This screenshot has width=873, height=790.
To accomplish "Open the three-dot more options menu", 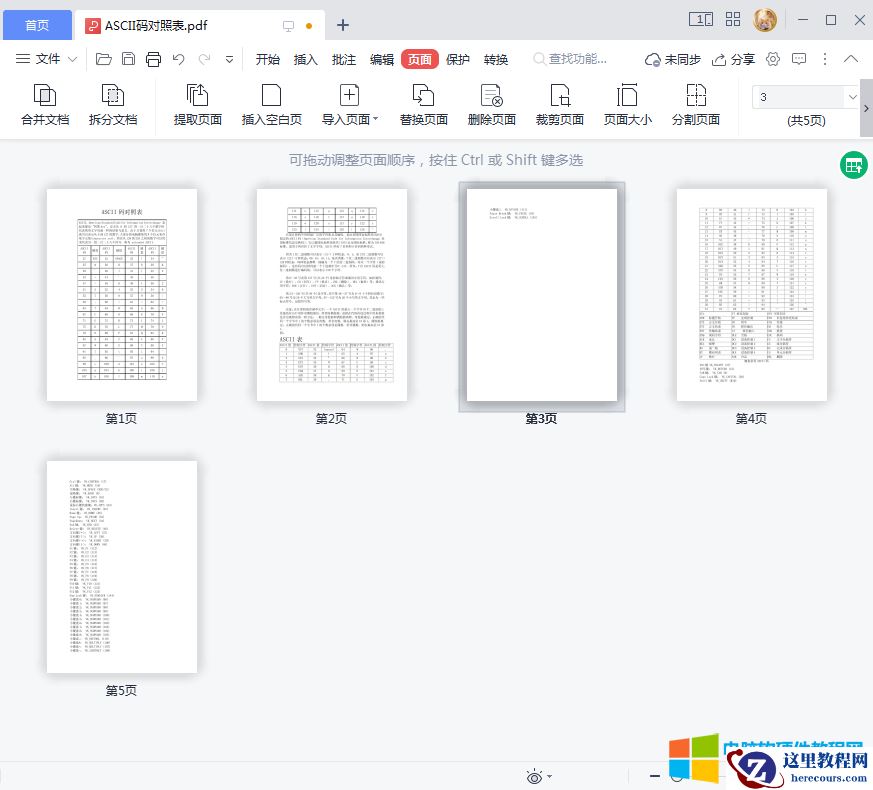I will pyautogui.click(x=825, y=58).
